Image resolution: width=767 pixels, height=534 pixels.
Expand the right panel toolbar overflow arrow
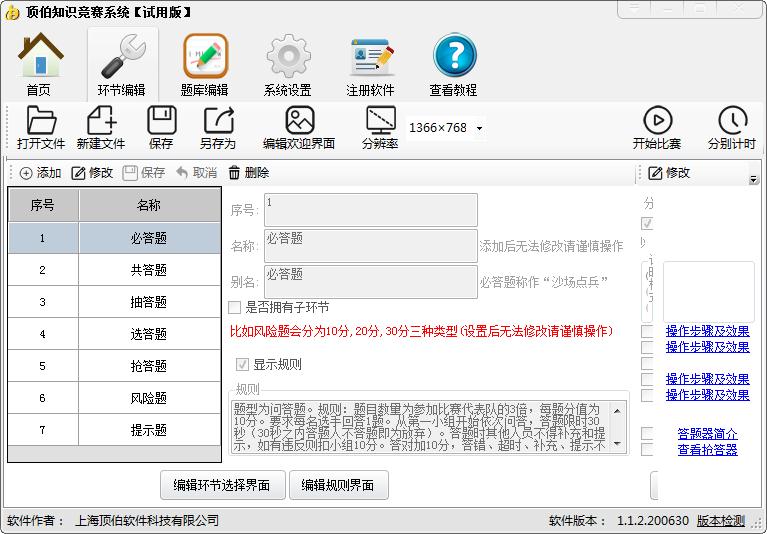click(x=753, y=180)
